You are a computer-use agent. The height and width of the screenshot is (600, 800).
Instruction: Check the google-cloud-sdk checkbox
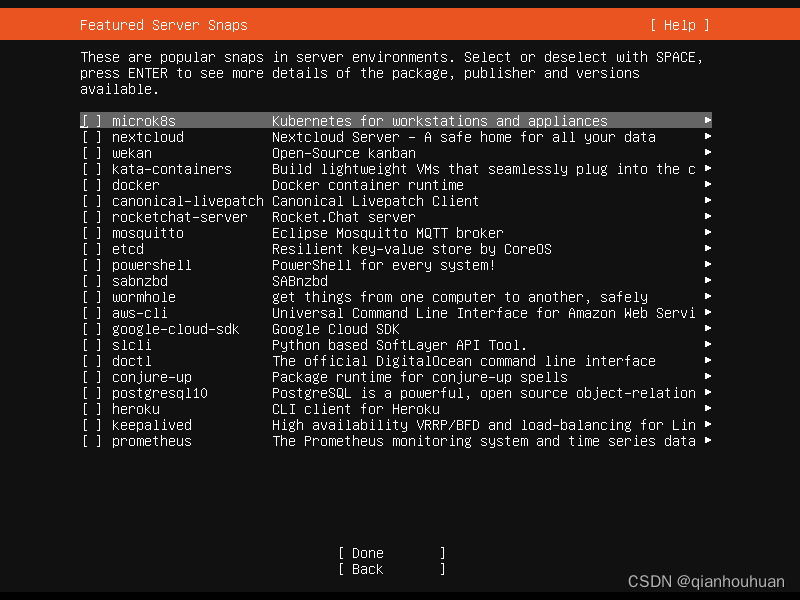tap(92, 329)
